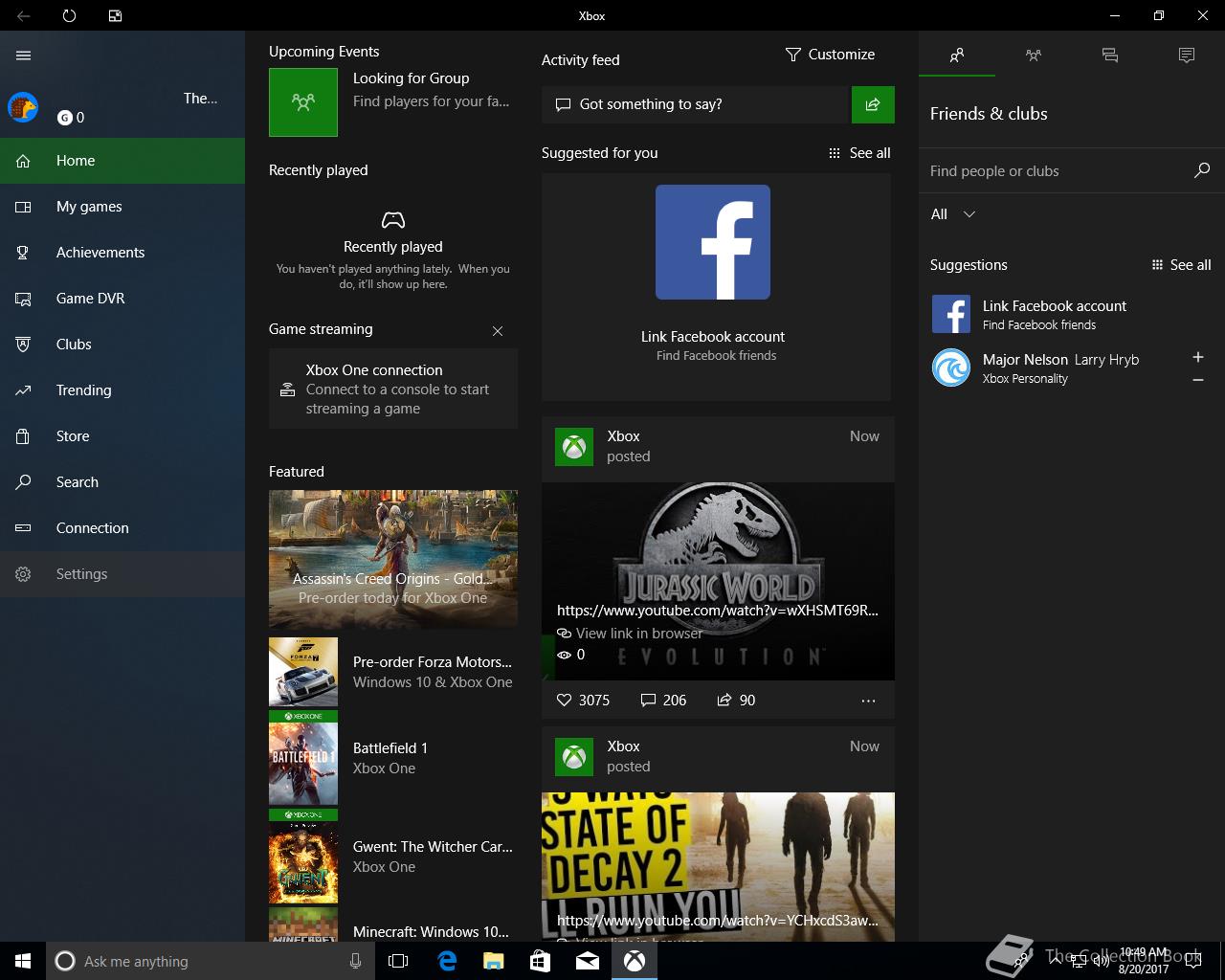The height and width of the screenshot is (980, 1225).
Task: Open Forza Motorsport 7 thumbnail
Action: click(303, 672)
